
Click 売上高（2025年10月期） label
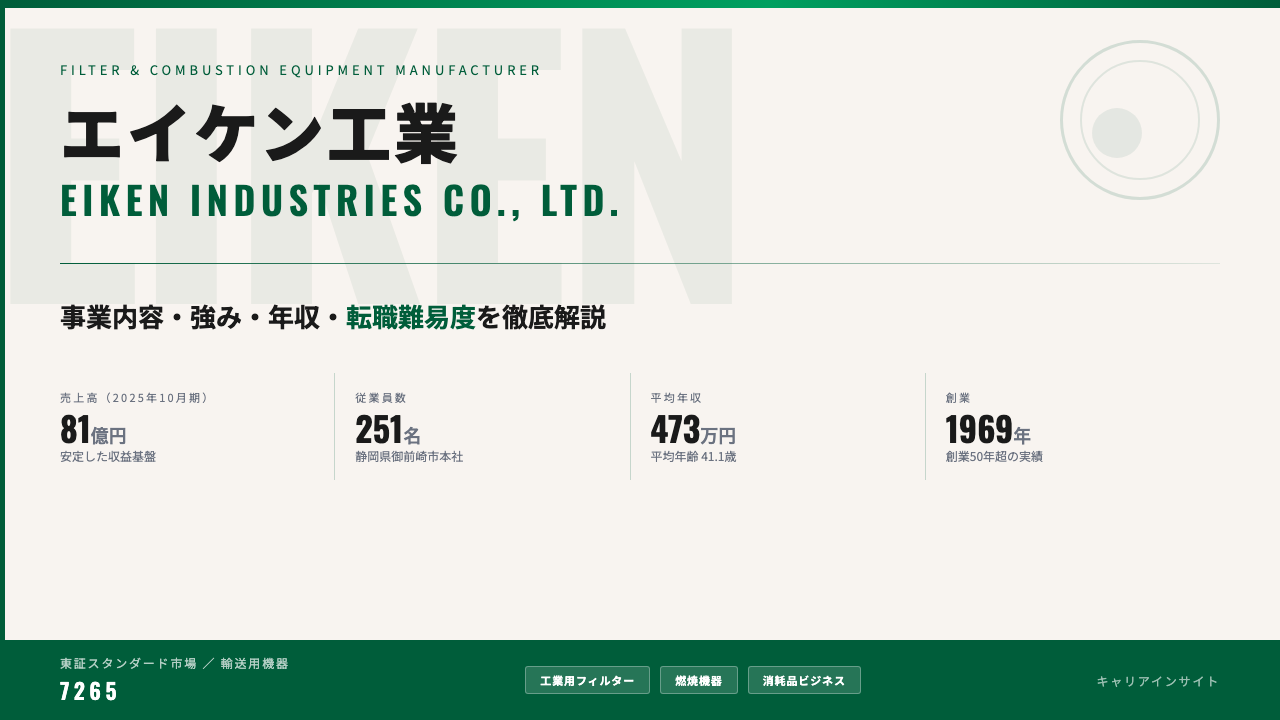[x=136, y=397]
